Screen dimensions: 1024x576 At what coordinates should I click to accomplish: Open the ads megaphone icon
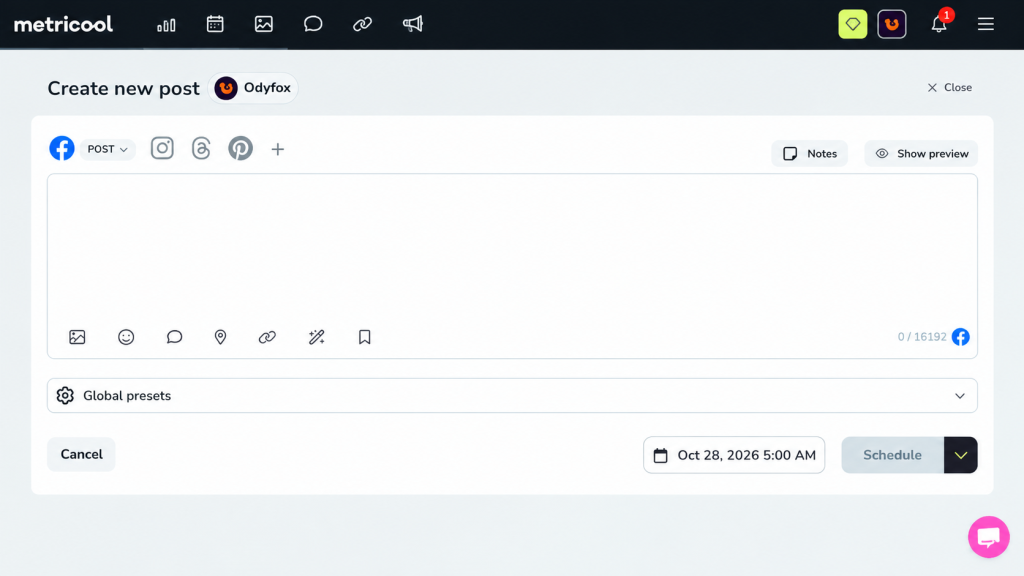[x=413, y=24]
